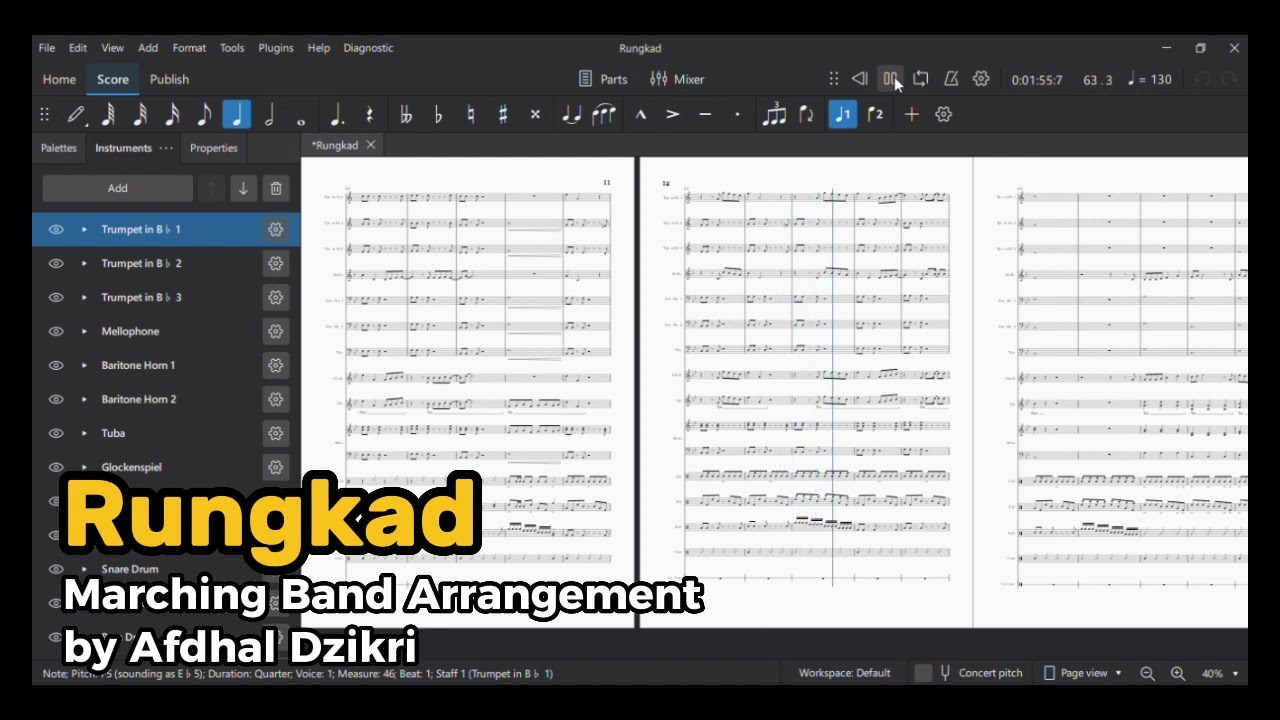Add a slur
1280x720 pixels.
click(603, 115)
